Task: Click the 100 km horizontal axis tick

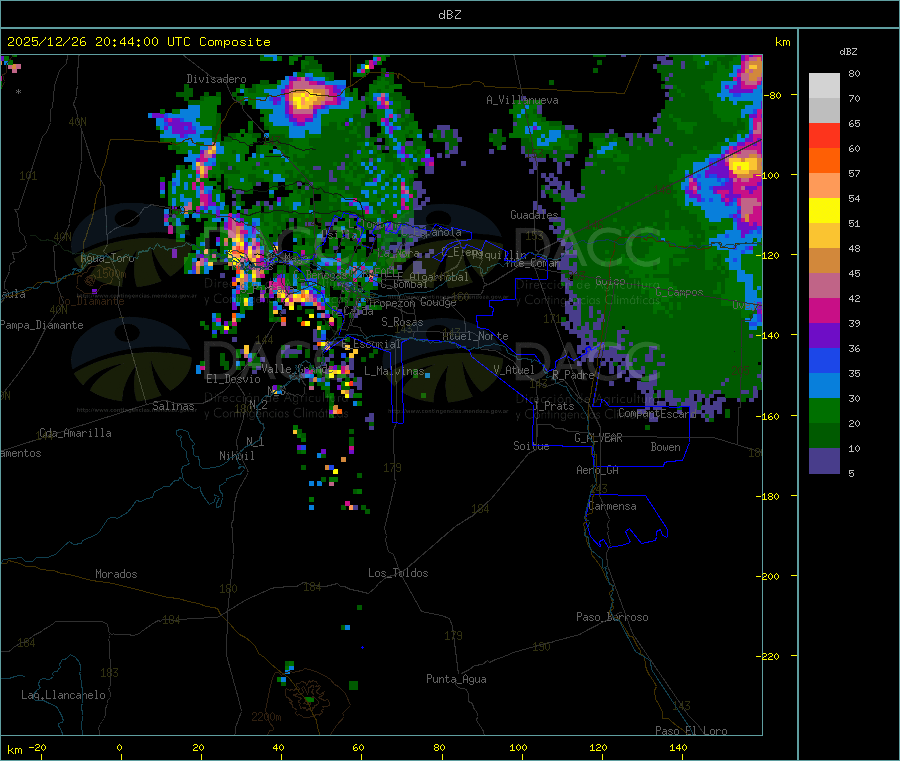Action: point(518,747)
